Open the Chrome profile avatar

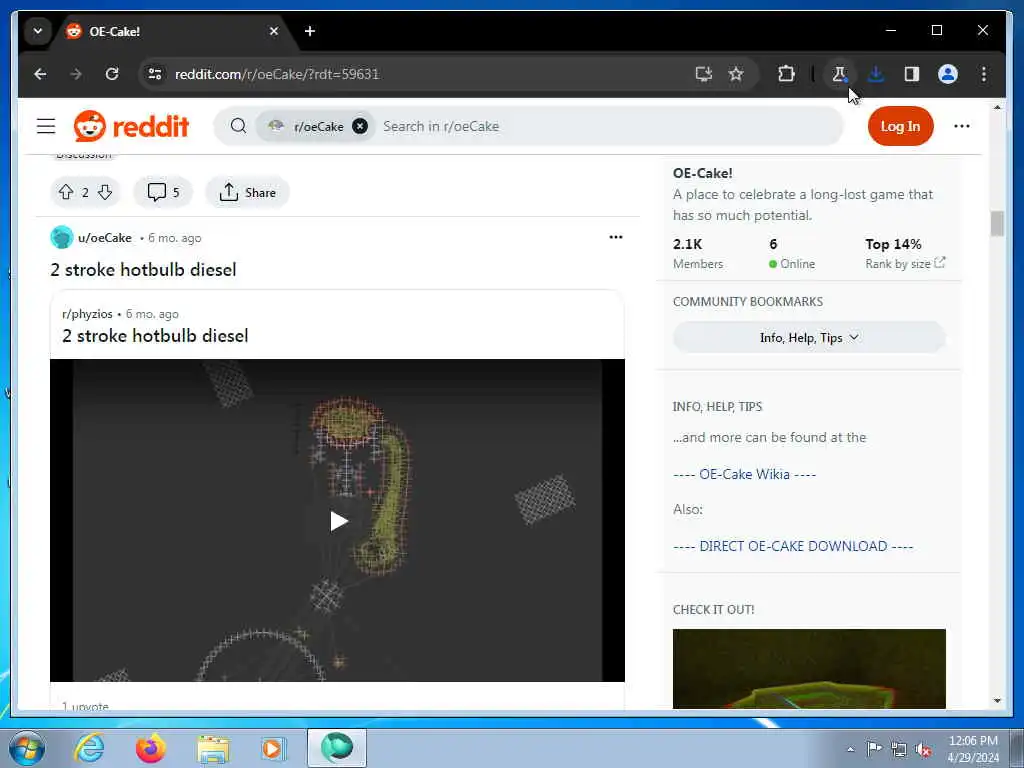point(948,74)
